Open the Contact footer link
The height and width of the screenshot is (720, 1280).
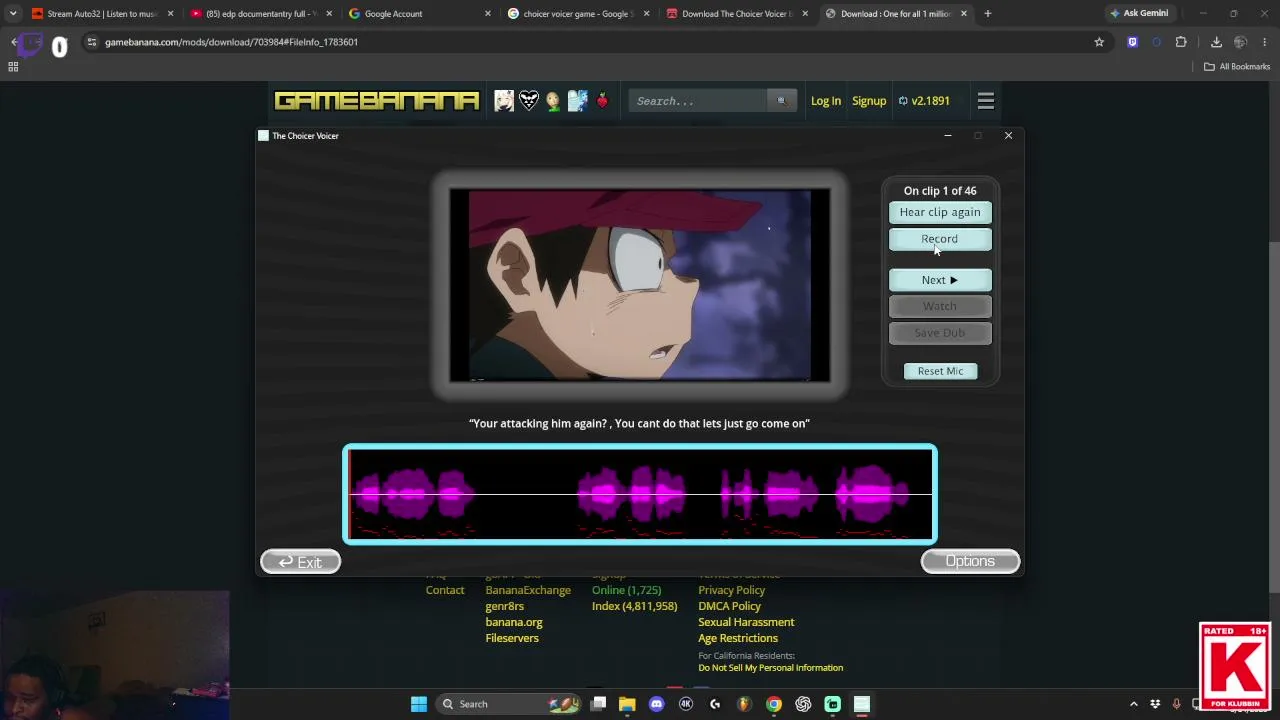pos(445,590)
